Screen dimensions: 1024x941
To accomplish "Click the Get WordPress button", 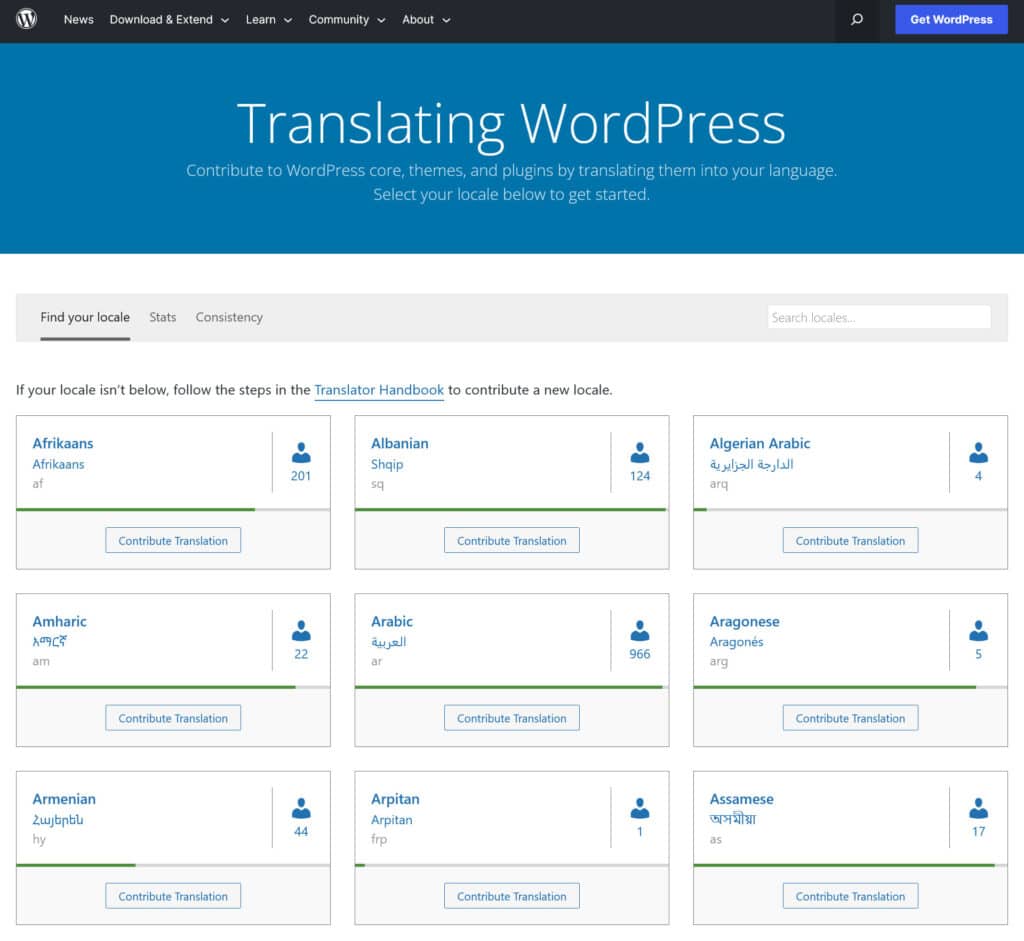I will 950,19.
